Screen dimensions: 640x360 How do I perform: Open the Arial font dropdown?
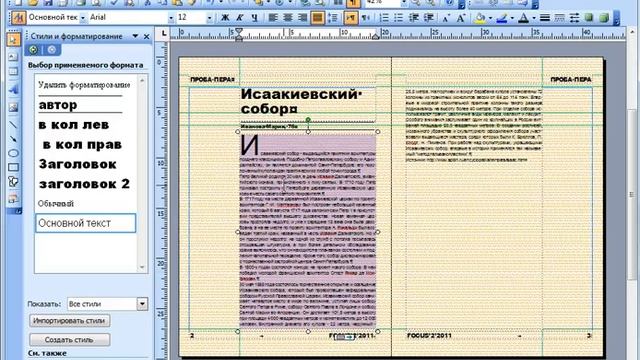tap(171, 18)
